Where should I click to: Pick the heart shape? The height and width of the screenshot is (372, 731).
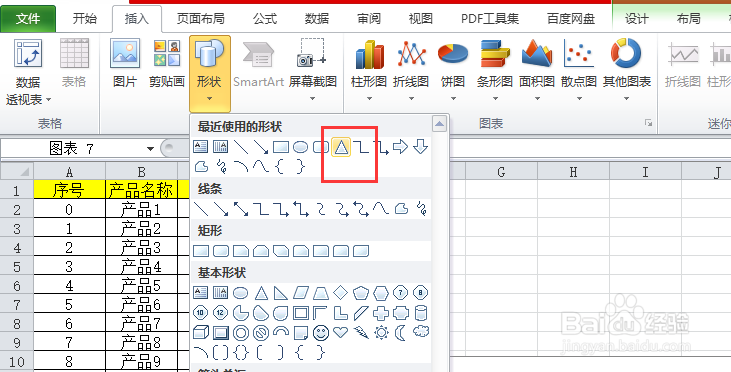[341, 333]
